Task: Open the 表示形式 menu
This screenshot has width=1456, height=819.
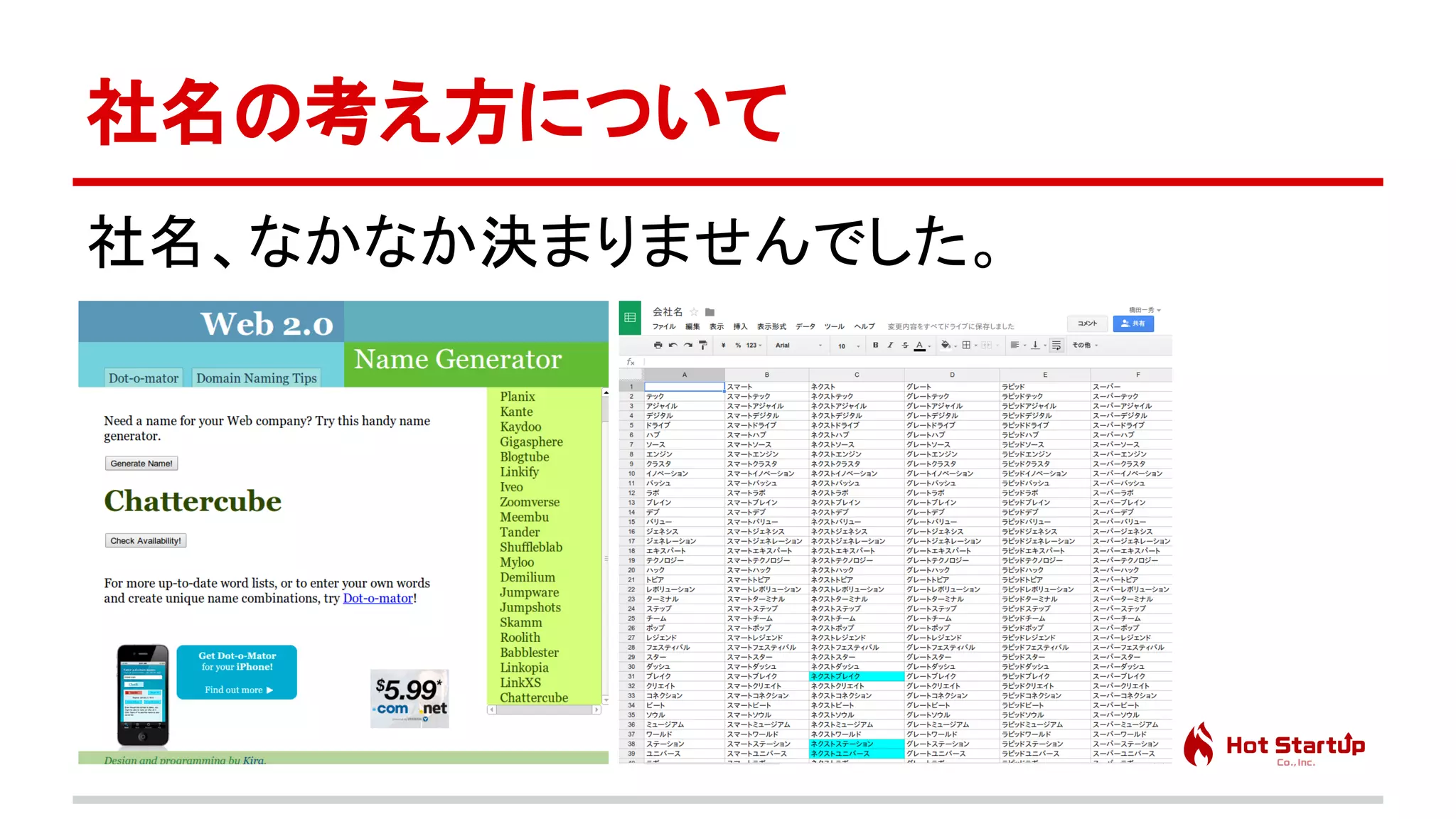Action: pos(771,327)
